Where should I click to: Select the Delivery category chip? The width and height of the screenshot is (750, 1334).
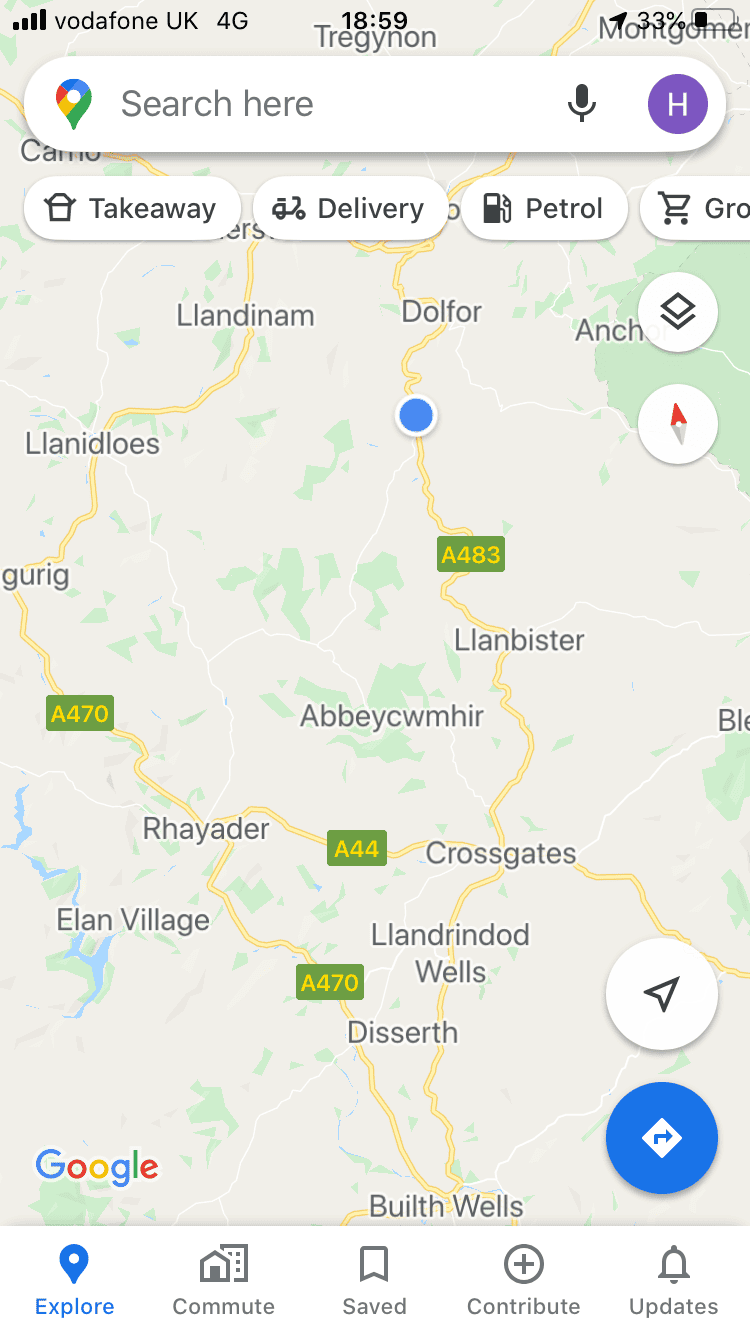tap(350, 208)
